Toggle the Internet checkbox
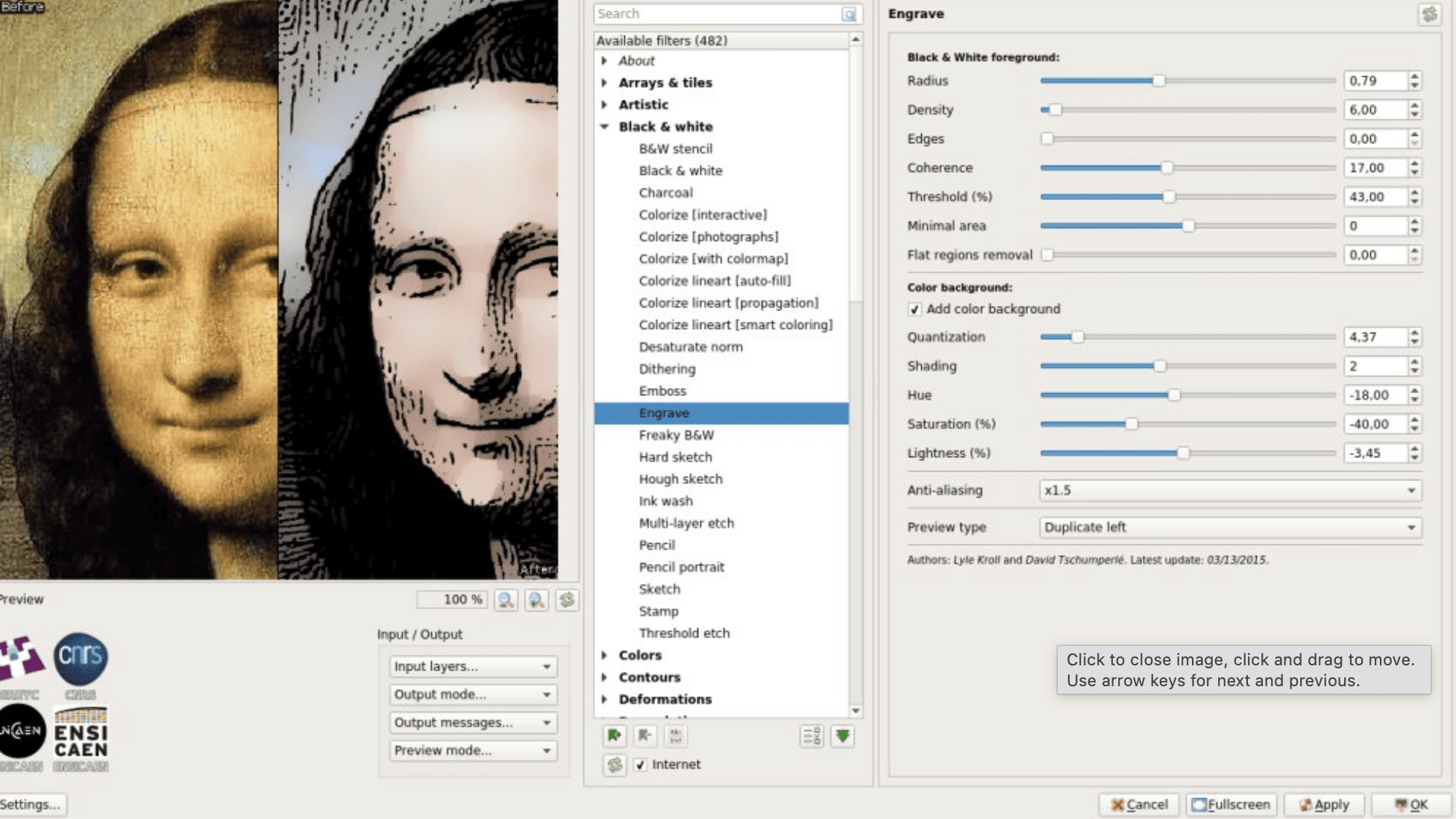 (641, 765)
